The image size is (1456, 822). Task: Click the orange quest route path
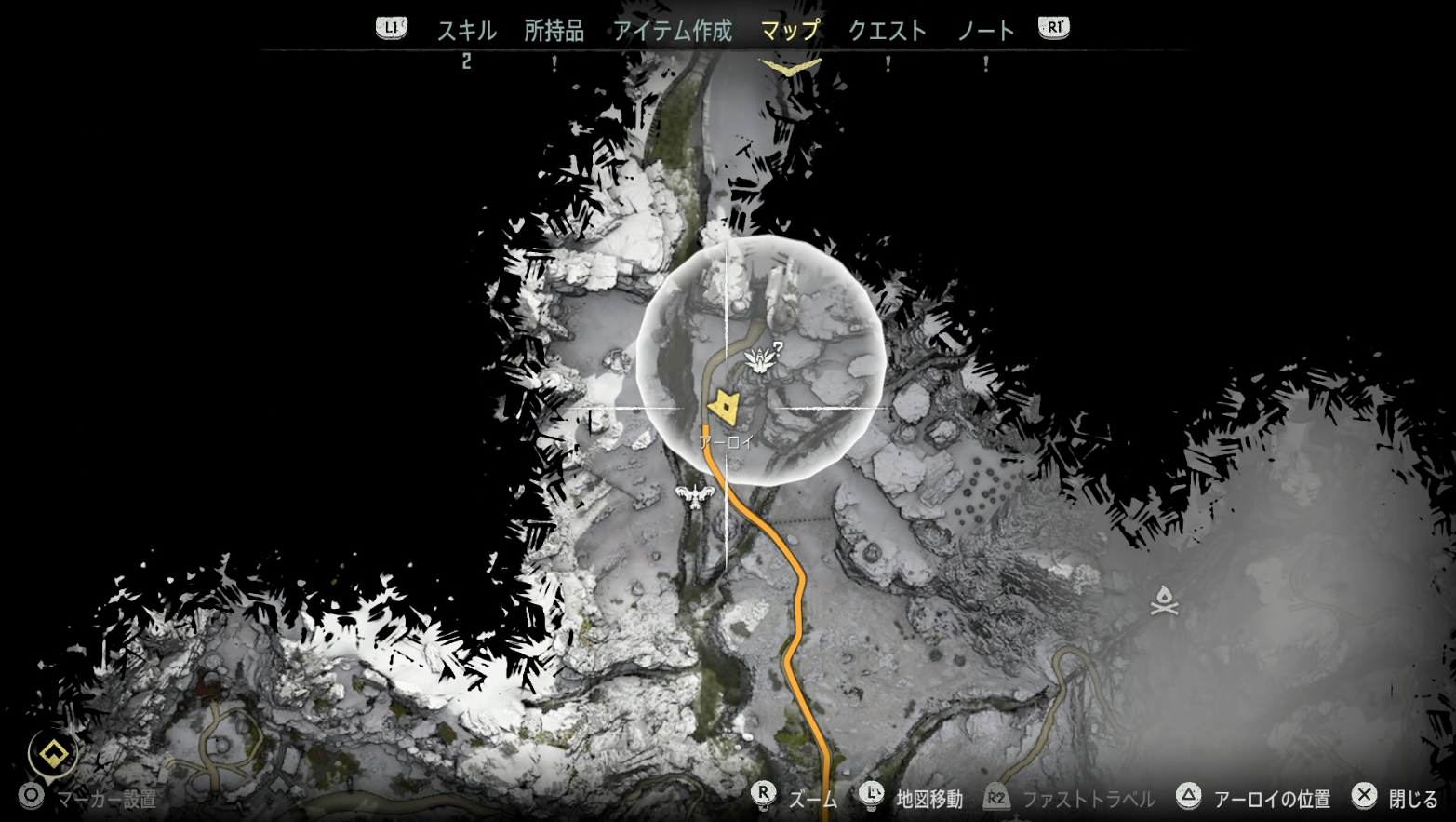pyautogui.click(x=794, y=633)
